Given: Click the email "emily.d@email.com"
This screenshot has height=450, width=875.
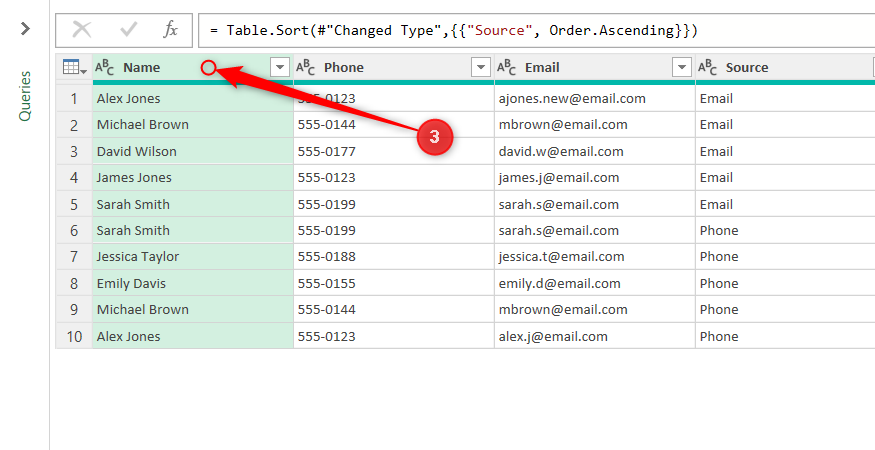Looking at the screenshot, I should 594,284.
